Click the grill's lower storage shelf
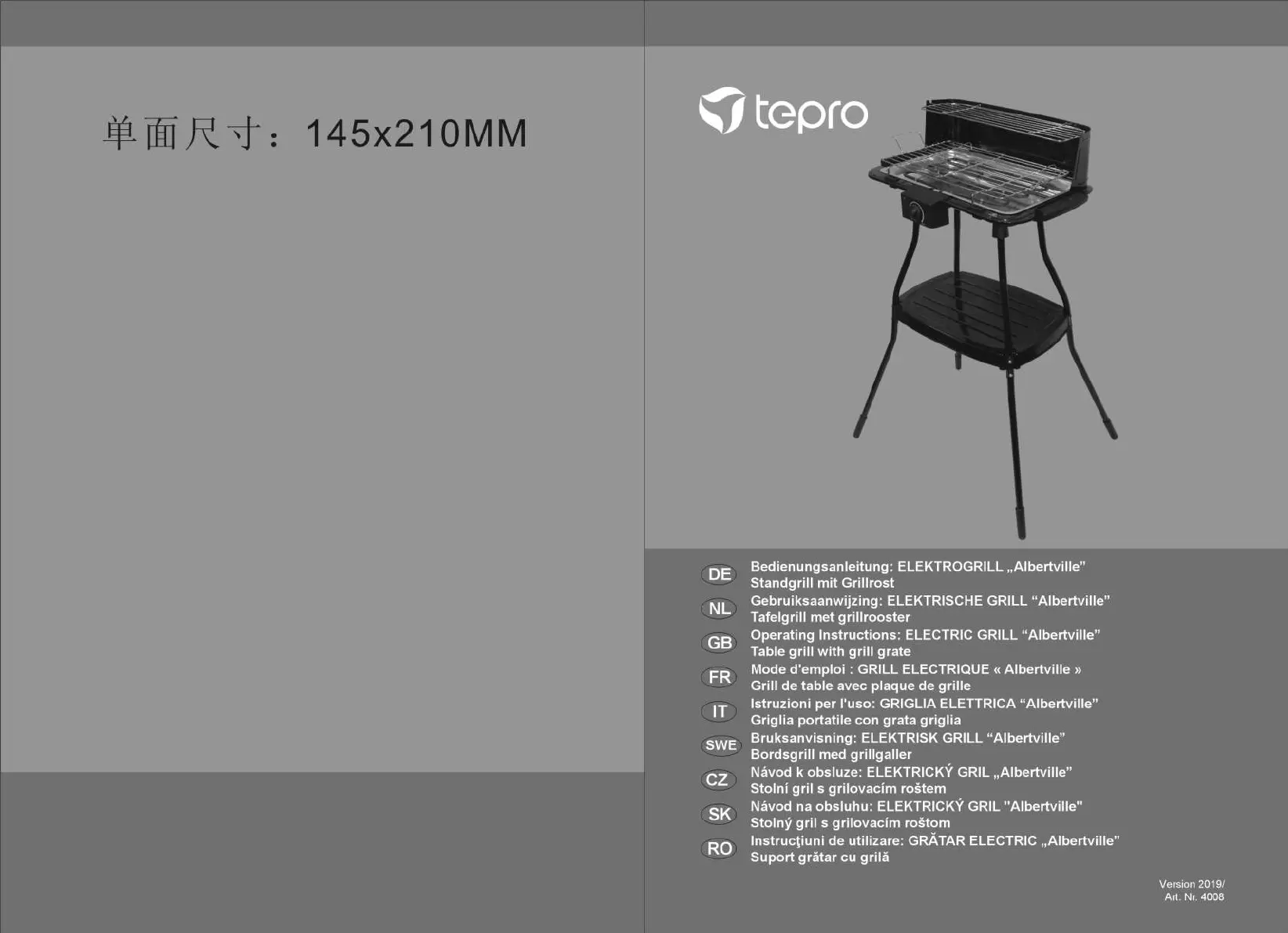The height and width of the screenshot is (933, 1288). coord(979,313)
